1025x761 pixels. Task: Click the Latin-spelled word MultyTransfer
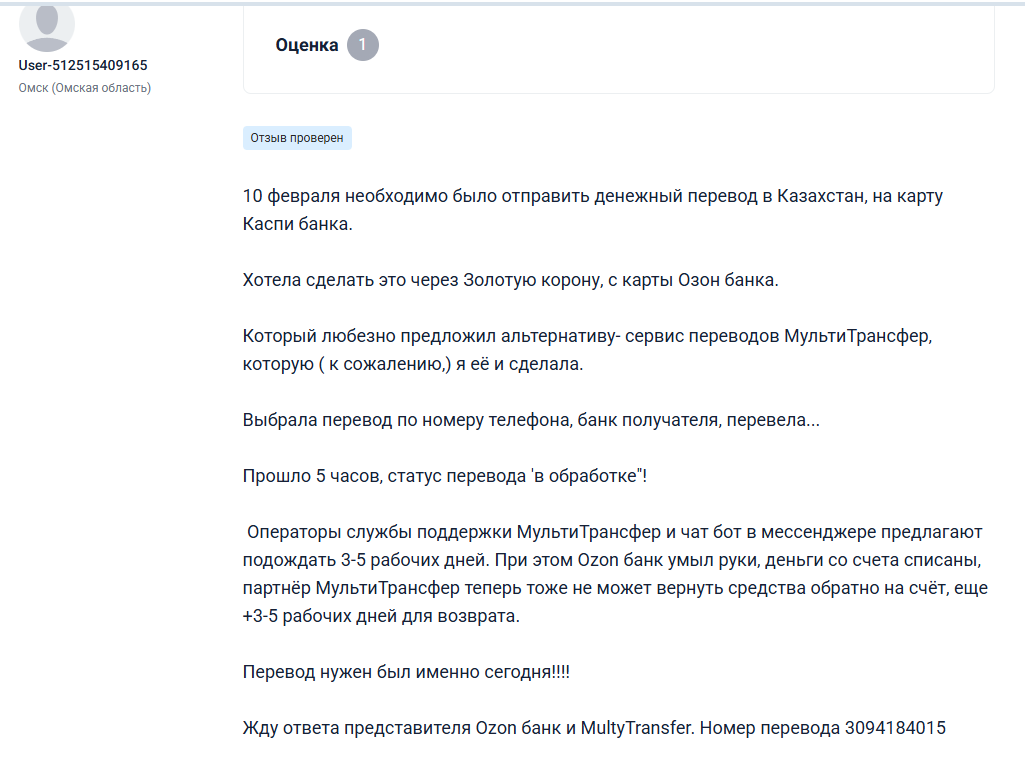point(636,728)
